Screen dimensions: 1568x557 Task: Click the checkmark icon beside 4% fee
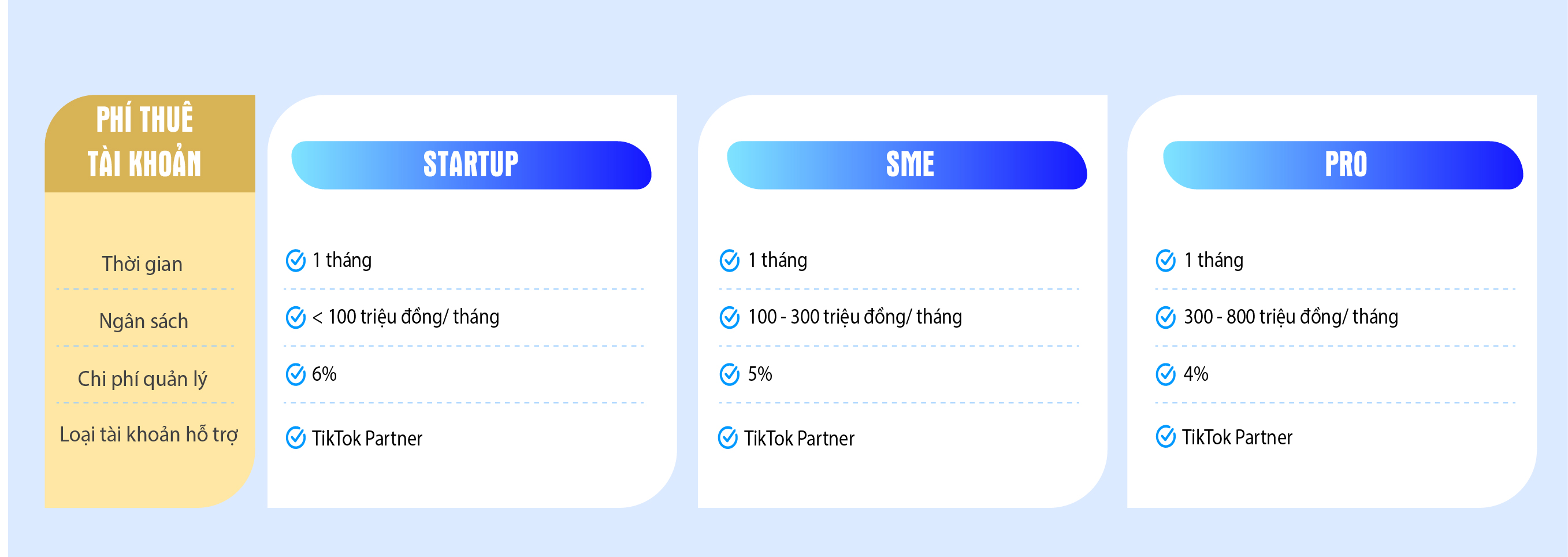(1166, 374)
